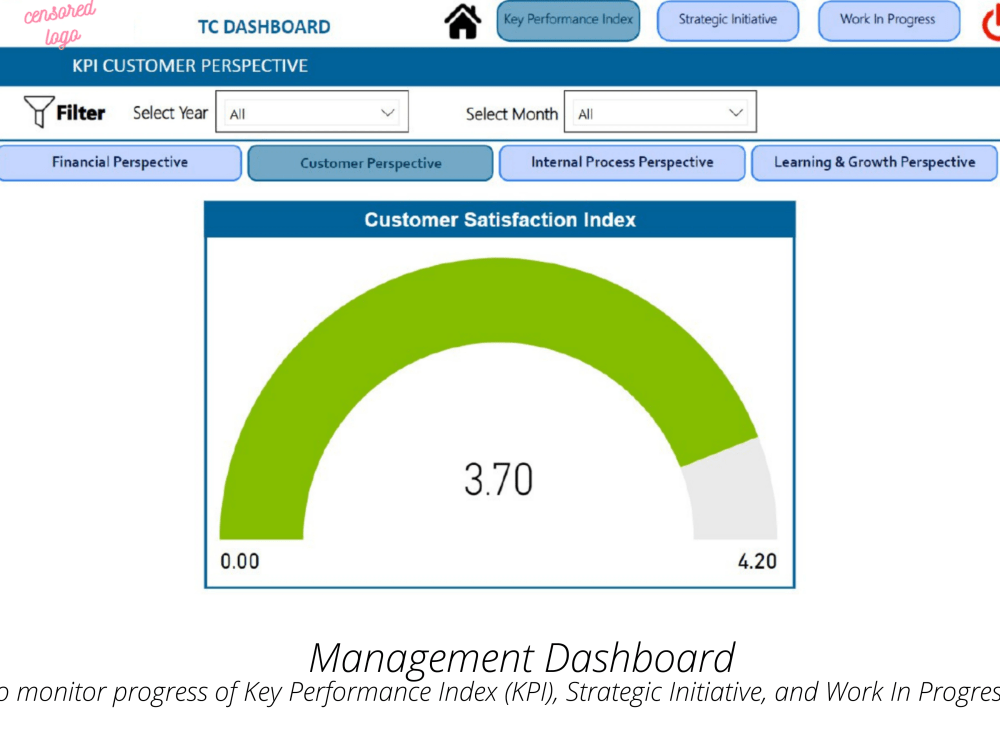
Task: Click the Customer Satisfaction Index title
Action: [500, 220]
